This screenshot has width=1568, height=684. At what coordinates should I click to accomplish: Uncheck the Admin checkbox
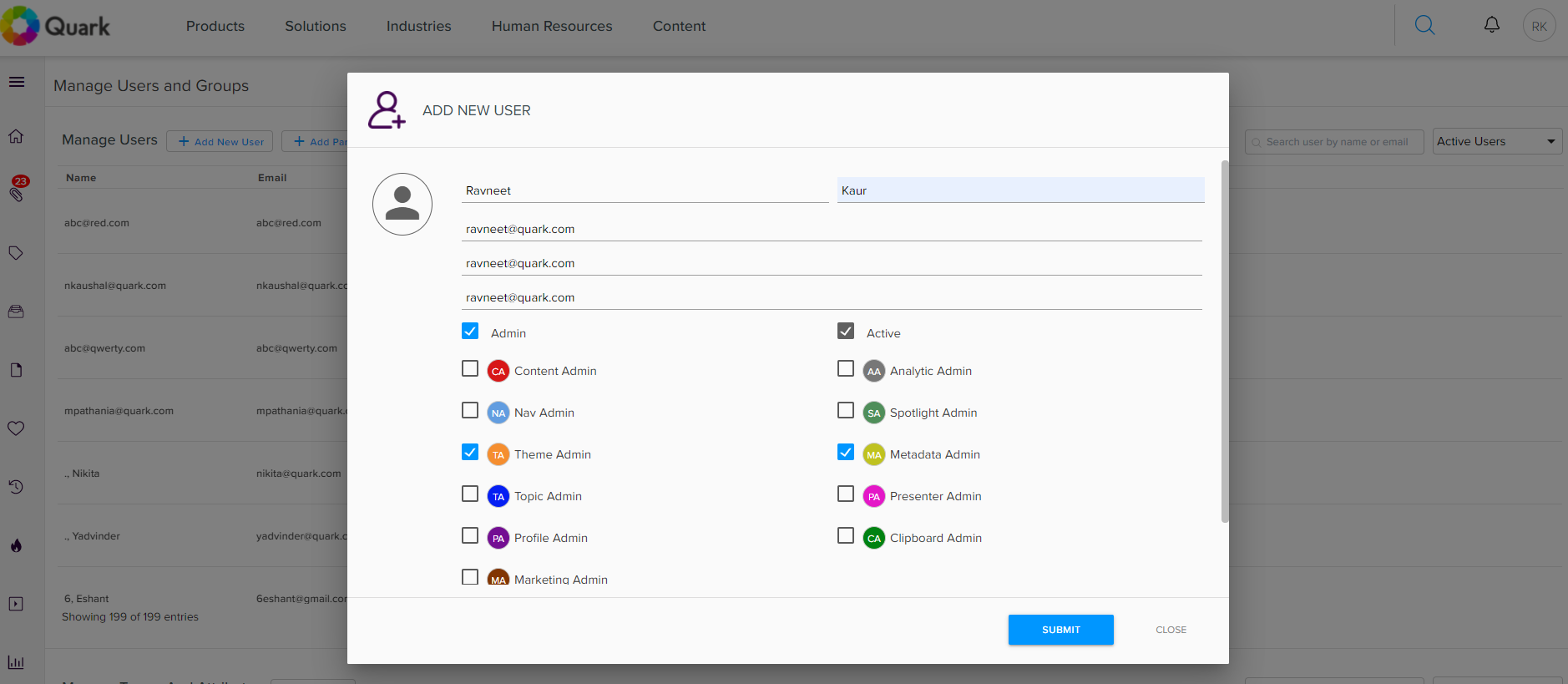tap(470, 331)
